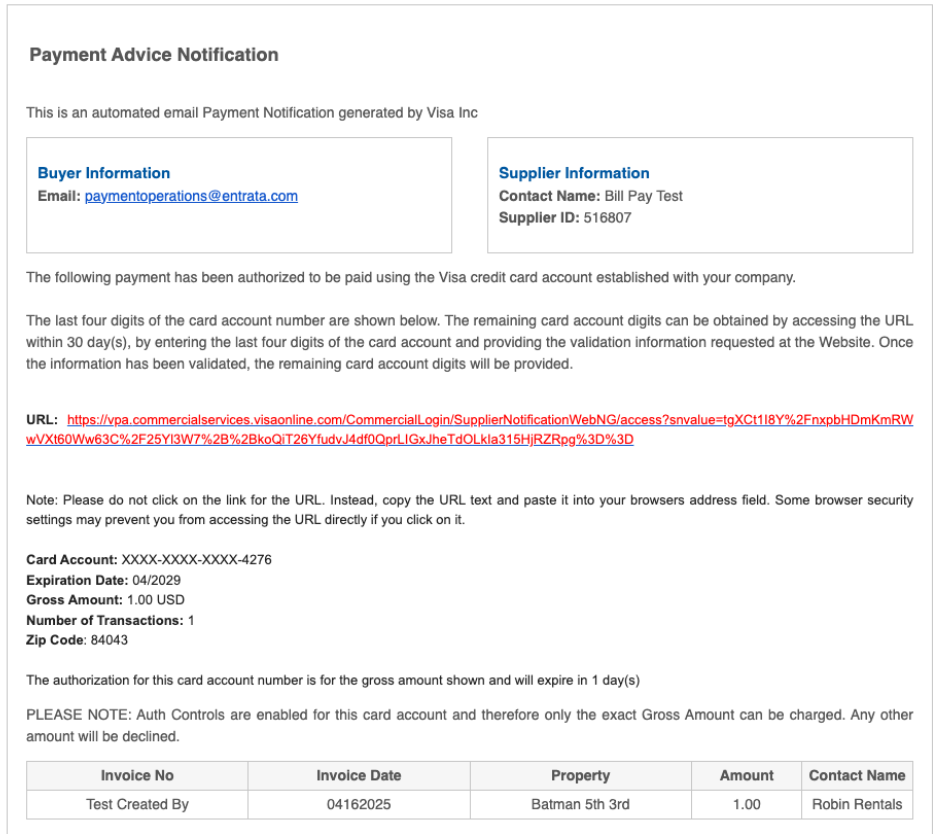Click the Zip Code 84043 line
Viewport: 952px width, 834px height.
click(77, 640)
